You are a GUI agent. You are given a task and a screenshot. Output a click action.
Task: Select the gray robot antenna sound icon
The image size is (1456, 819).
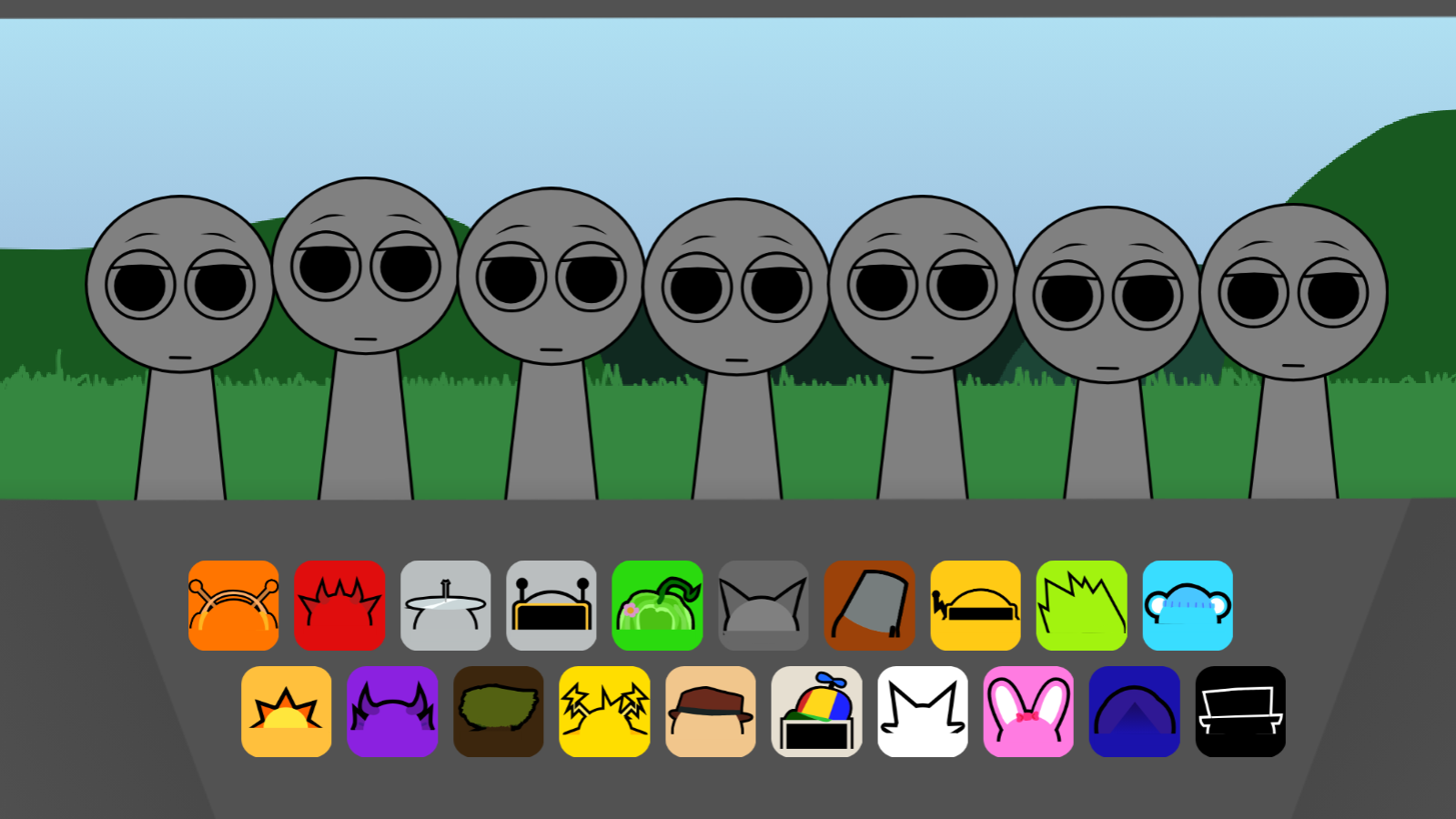(x=551, y=605)
